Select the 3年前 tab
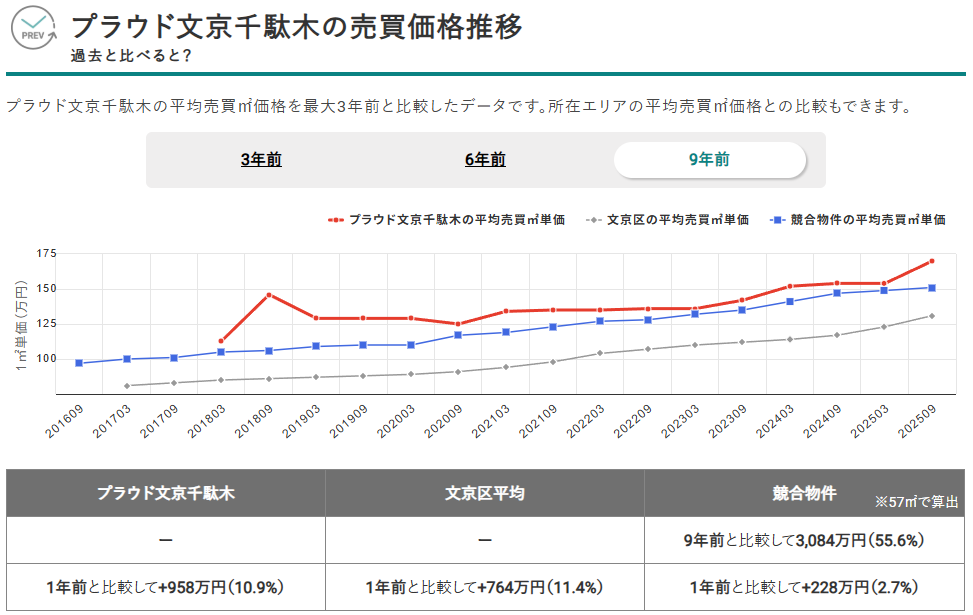 click(x=261, y=160)
